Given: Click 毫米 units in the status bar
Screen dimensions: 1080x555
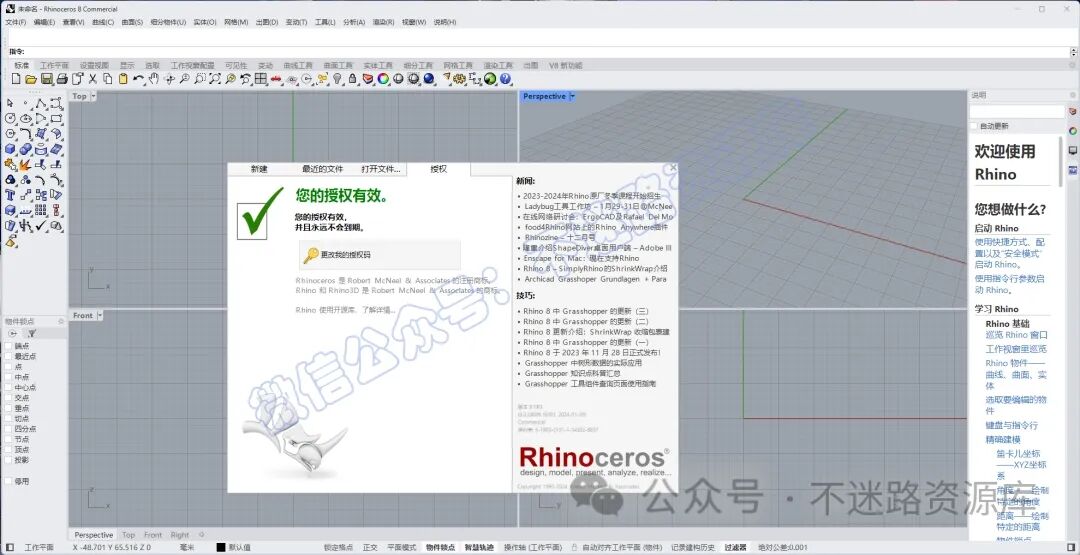Looking at the screenshot, I should (187, 547).
